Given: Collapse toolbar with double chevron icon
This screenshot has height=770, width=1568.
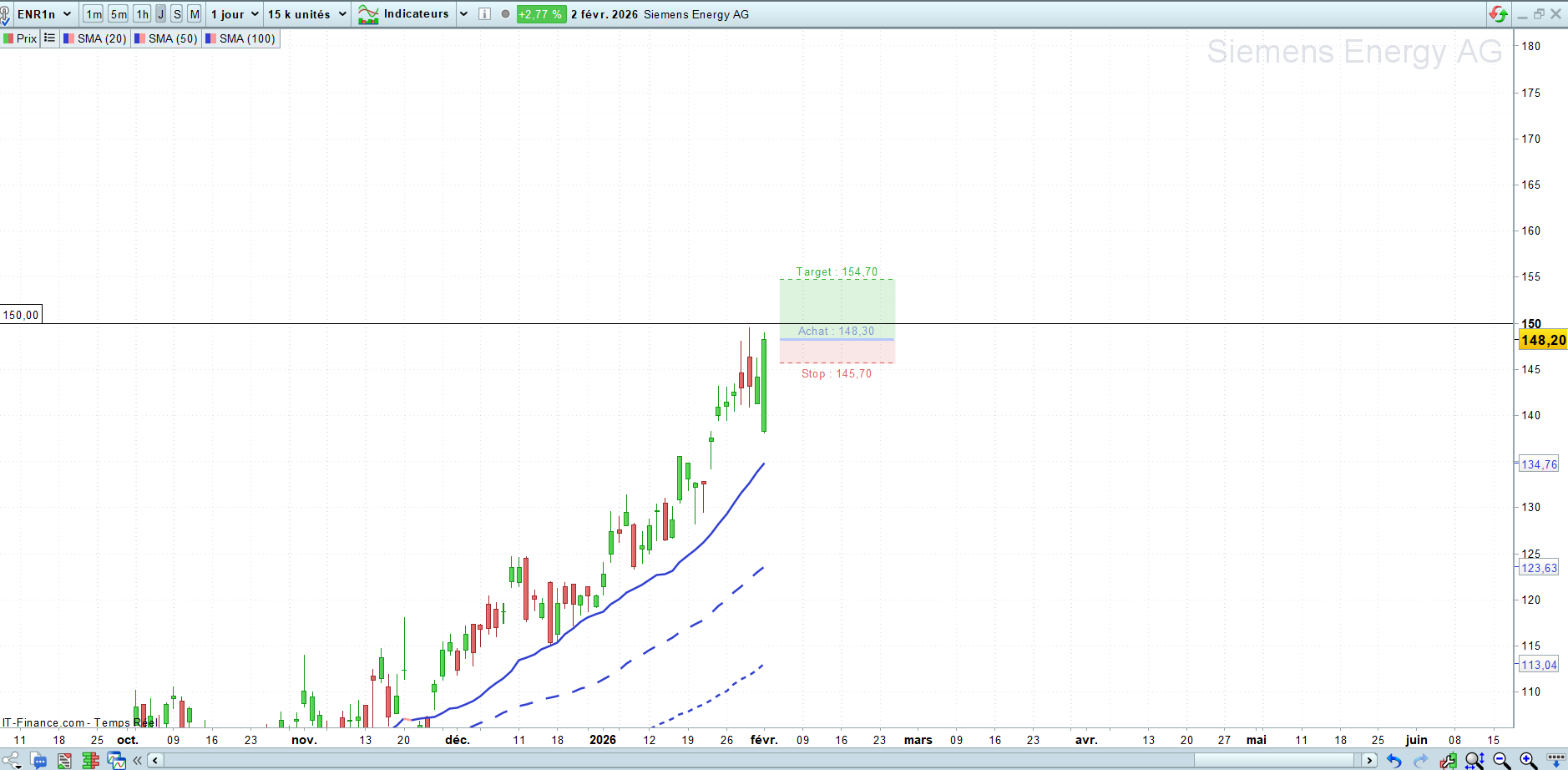Looking at the screenshot, I should (138, 760).
